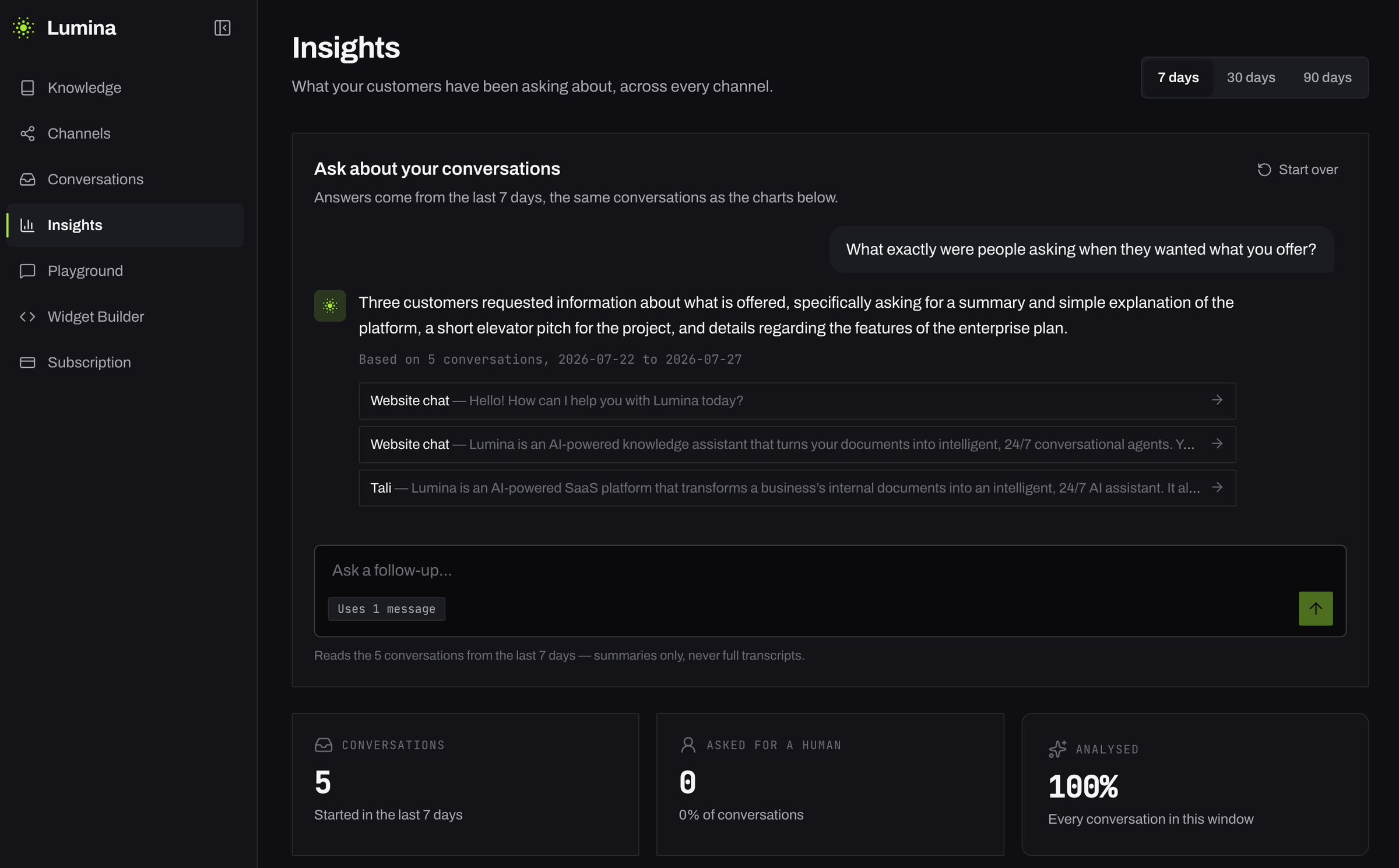Click the Lumina sun logo icon
Viewport: 1399px width, 868px height.
[x=23, y=27]
